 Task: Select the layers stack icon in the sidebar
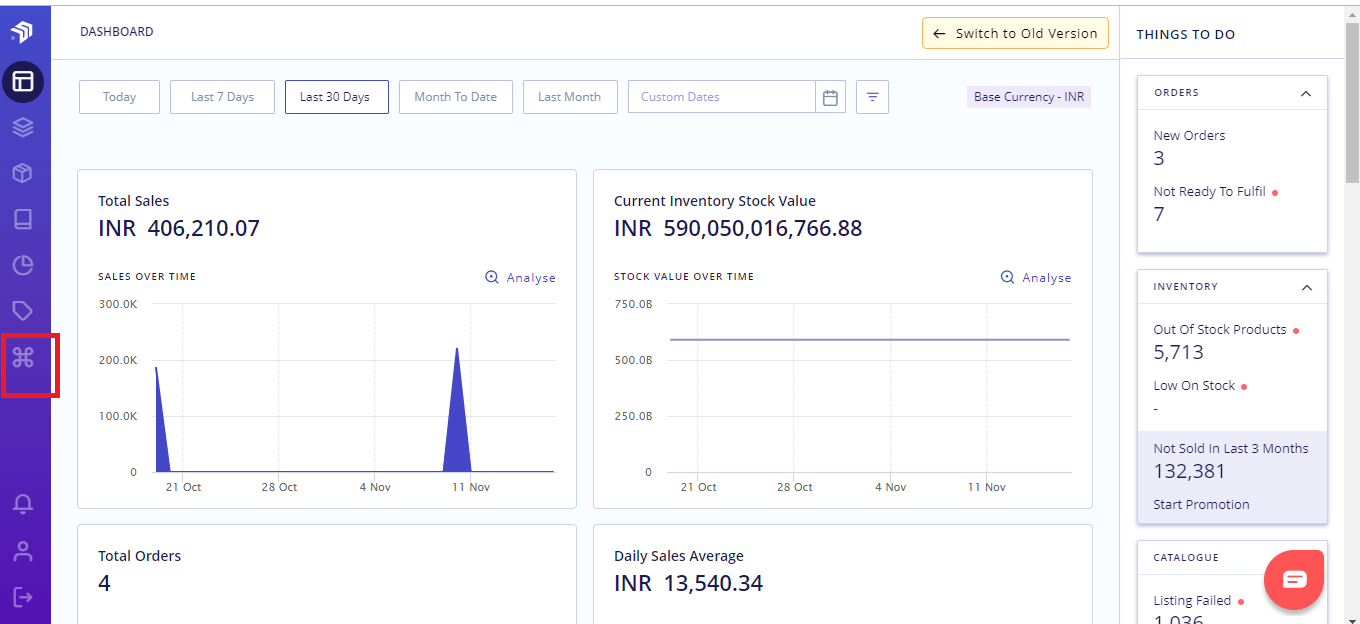coord(24,127)
